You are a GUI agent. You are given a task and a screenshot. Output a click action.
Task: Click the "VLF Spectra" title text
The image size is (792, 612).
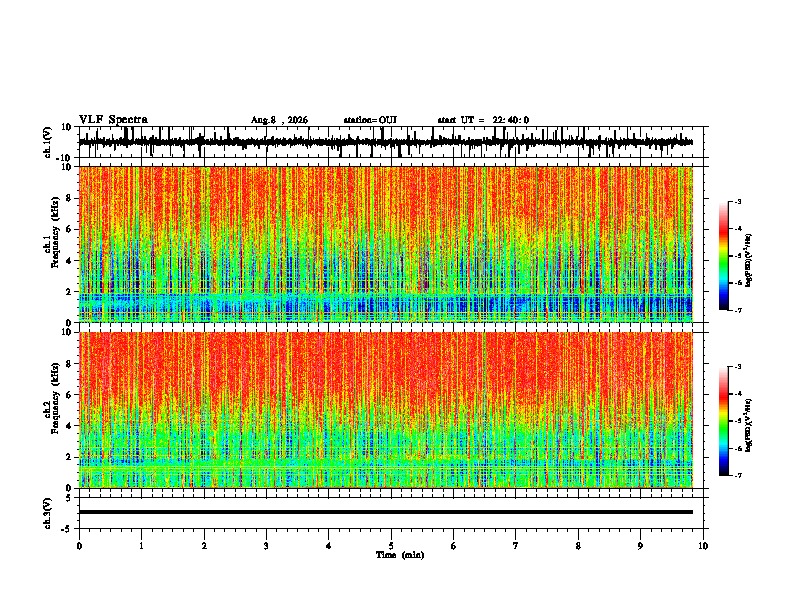click(x=113, y=120)
